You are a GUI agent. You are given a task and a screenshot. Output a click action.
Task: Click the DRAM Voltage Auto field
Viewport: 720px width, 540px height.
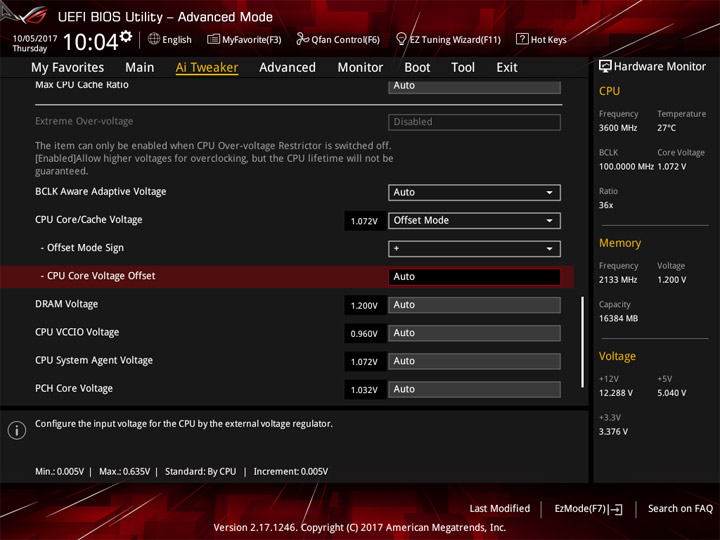pos(474,305)
